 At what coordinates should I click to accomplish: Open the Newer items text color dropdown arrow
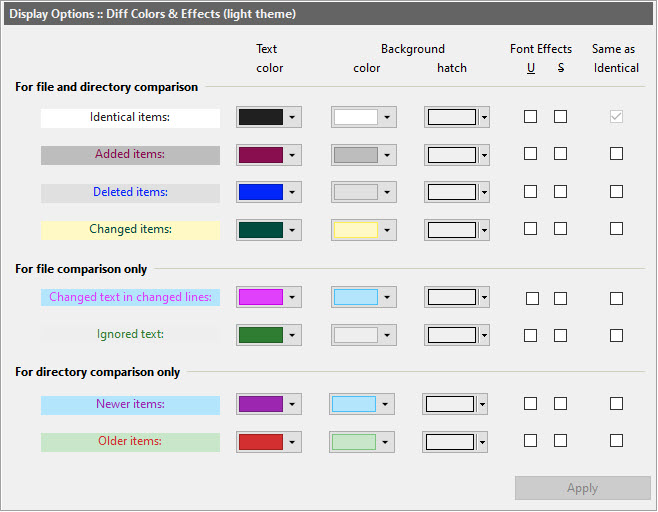click(x=292, y=404)
